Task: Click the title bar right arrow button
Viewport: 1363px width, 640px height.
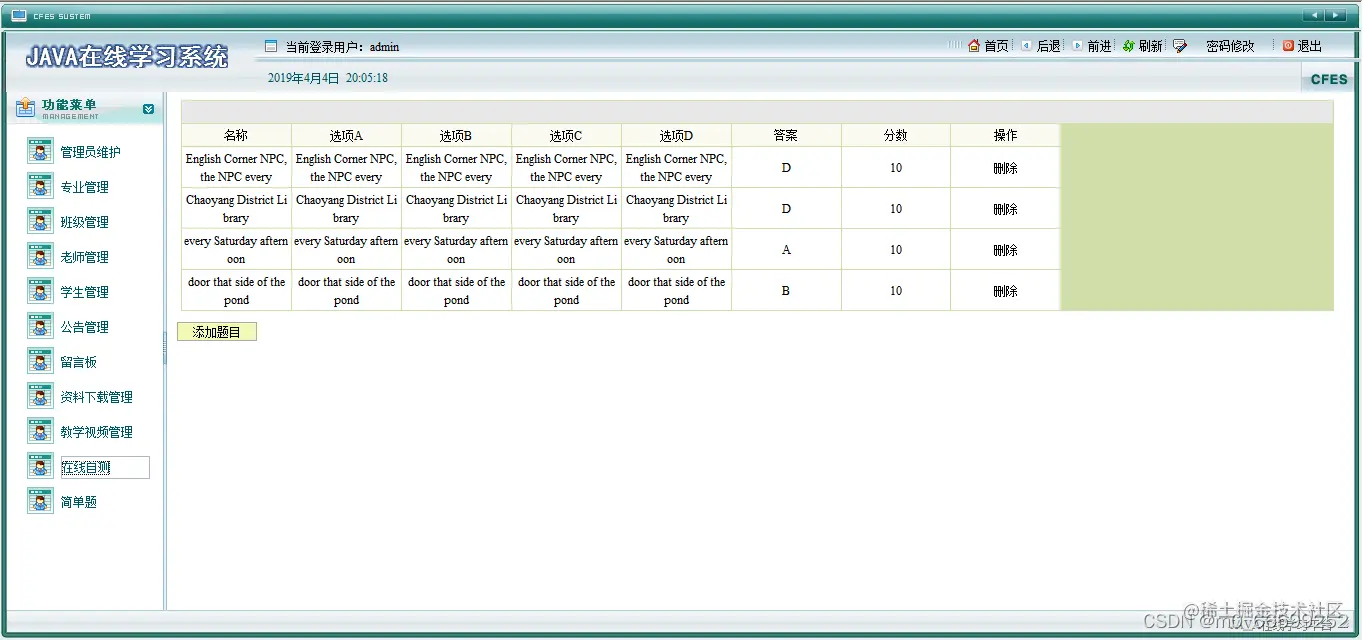Action: (x=1336, y=15)
